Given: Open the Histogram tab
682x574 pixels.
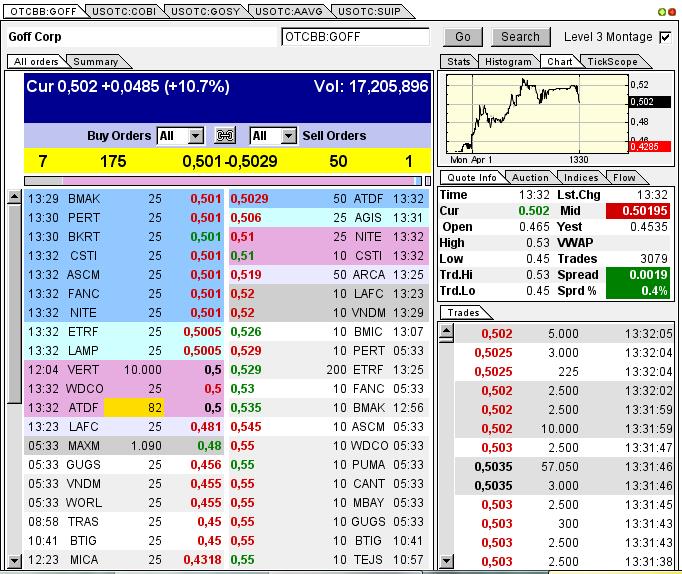Looking at the screenshot, I should [x=508, y=62].
